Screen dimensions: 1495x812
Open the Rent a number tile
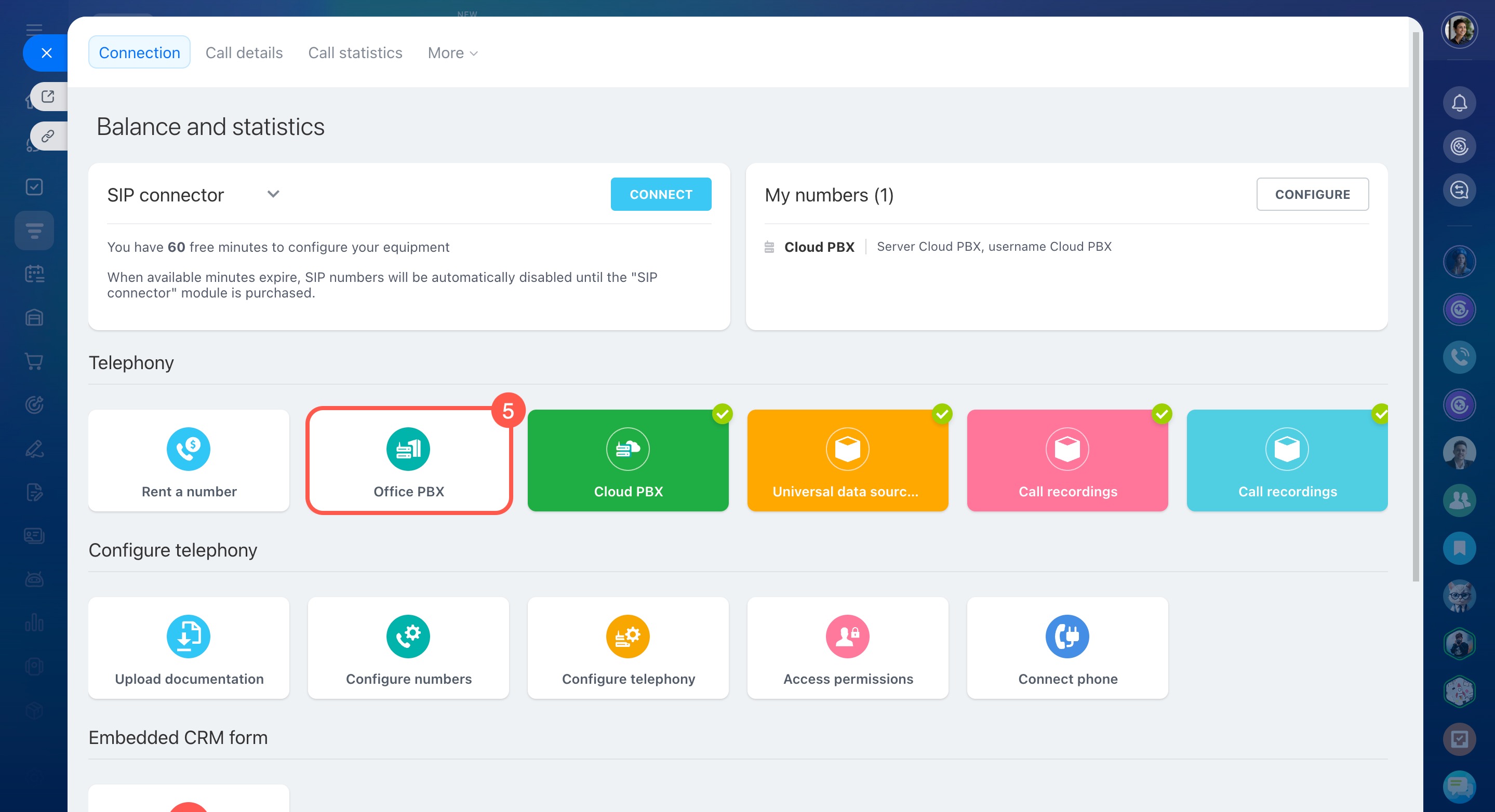[189, 461]
